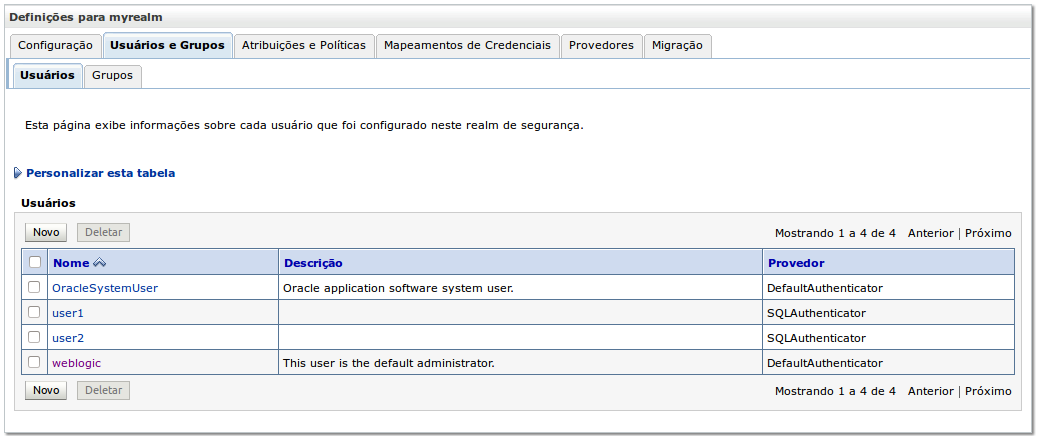The width and height of the screenshot is (1038, 436).
Task: Switch to the Grupos subtab
Action: tap(112, 75)
